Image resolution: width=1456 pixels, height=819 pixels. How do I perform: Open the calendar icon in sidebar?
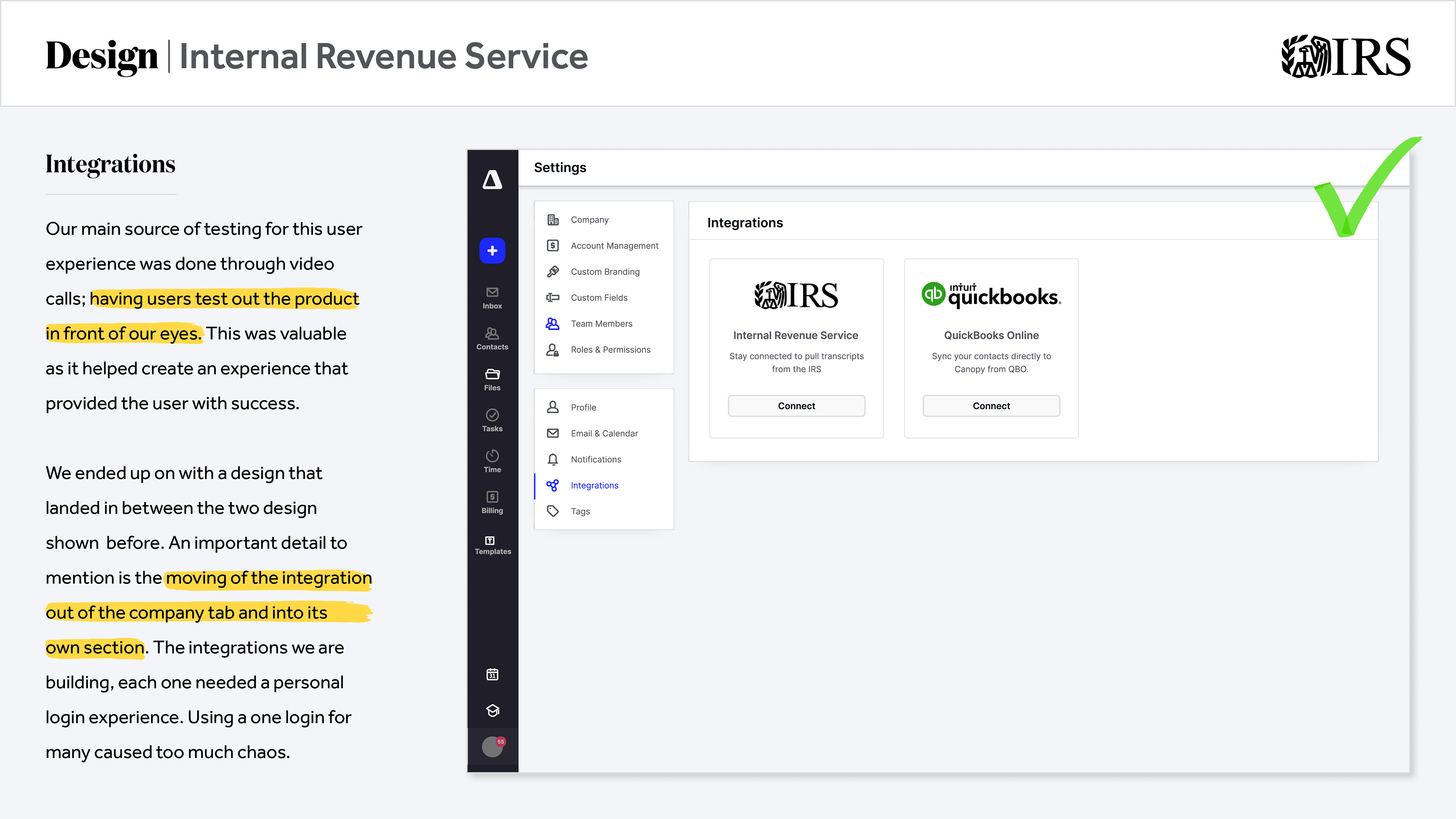point(492,674)
